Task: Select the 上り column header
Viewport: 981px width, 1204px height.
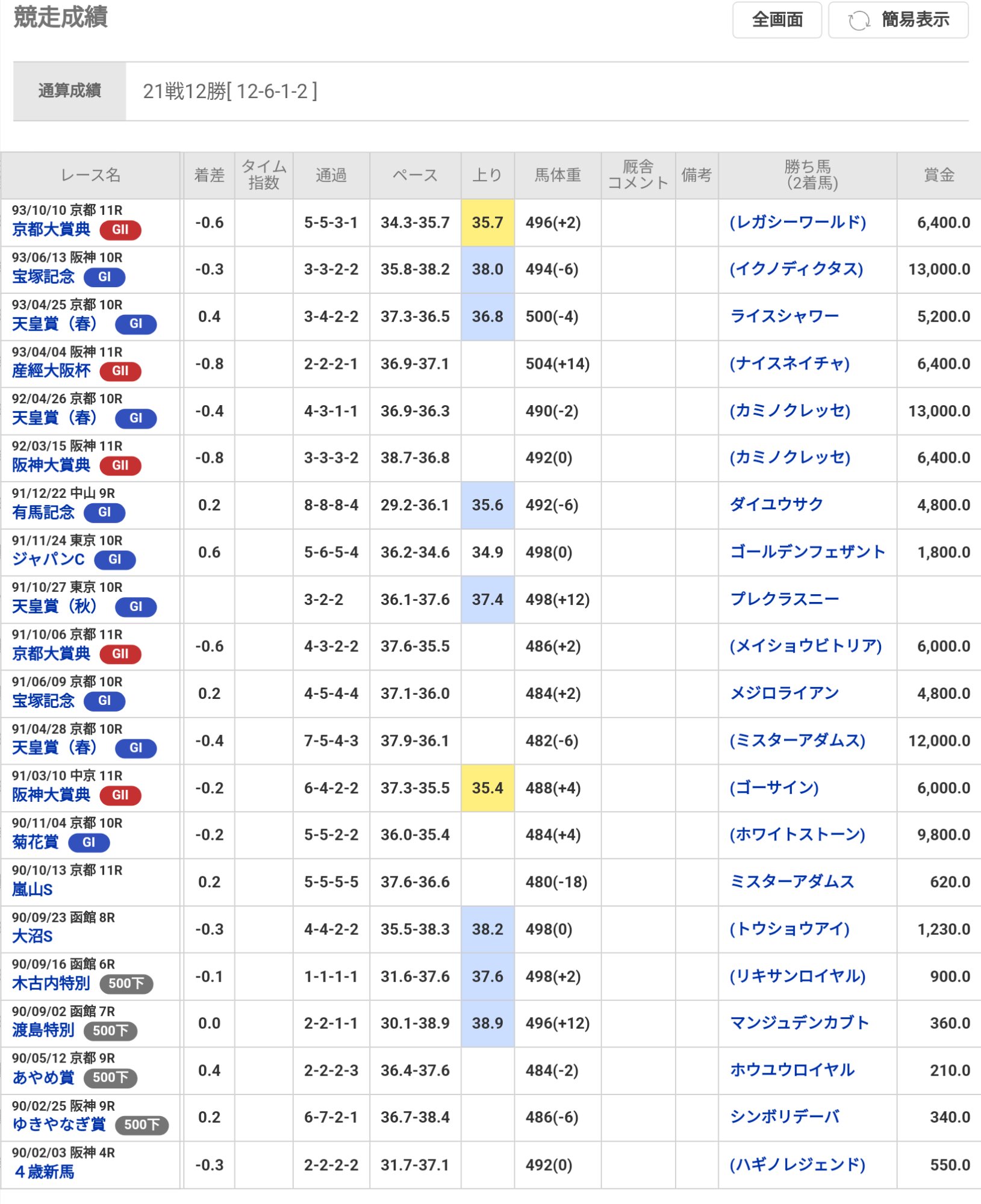Action: (x=487, y=175)
